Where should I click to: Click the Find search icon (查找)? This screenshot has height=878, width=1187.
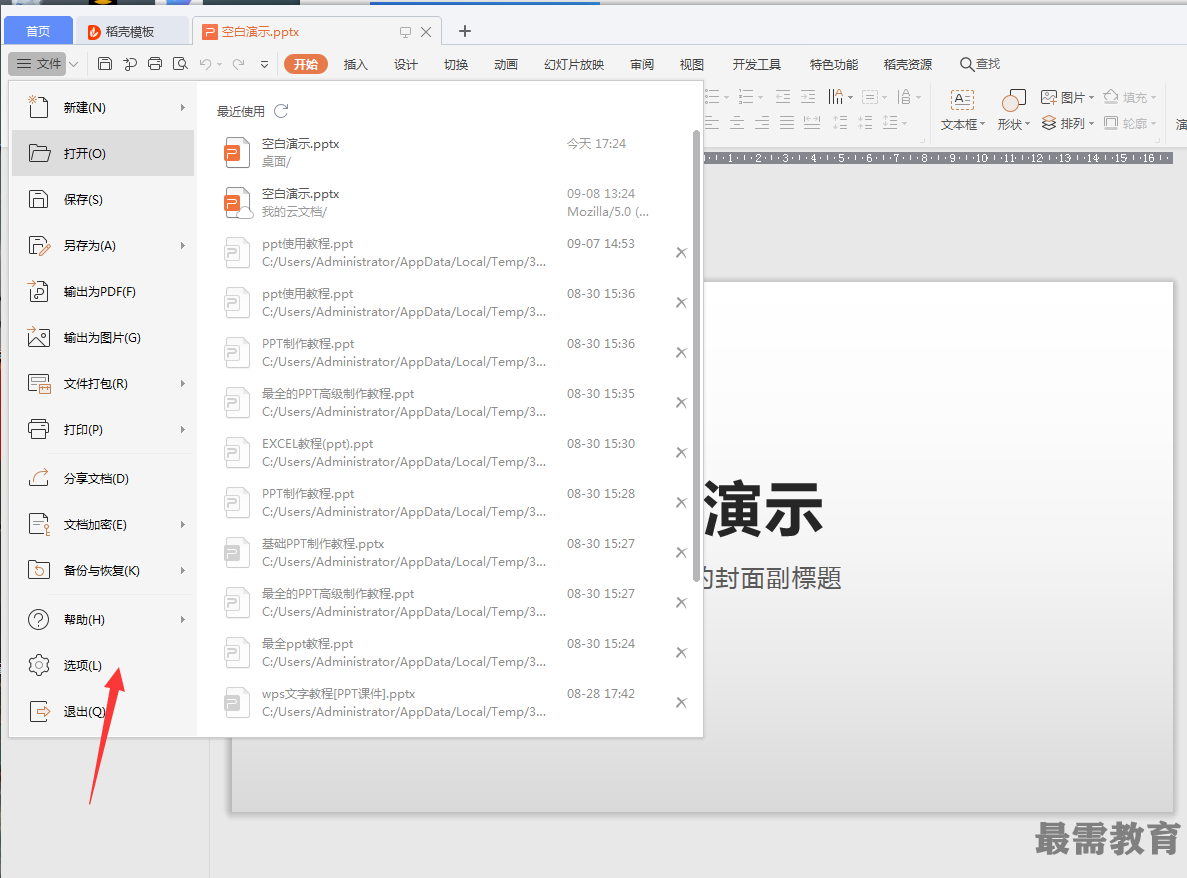click(980, 64)
